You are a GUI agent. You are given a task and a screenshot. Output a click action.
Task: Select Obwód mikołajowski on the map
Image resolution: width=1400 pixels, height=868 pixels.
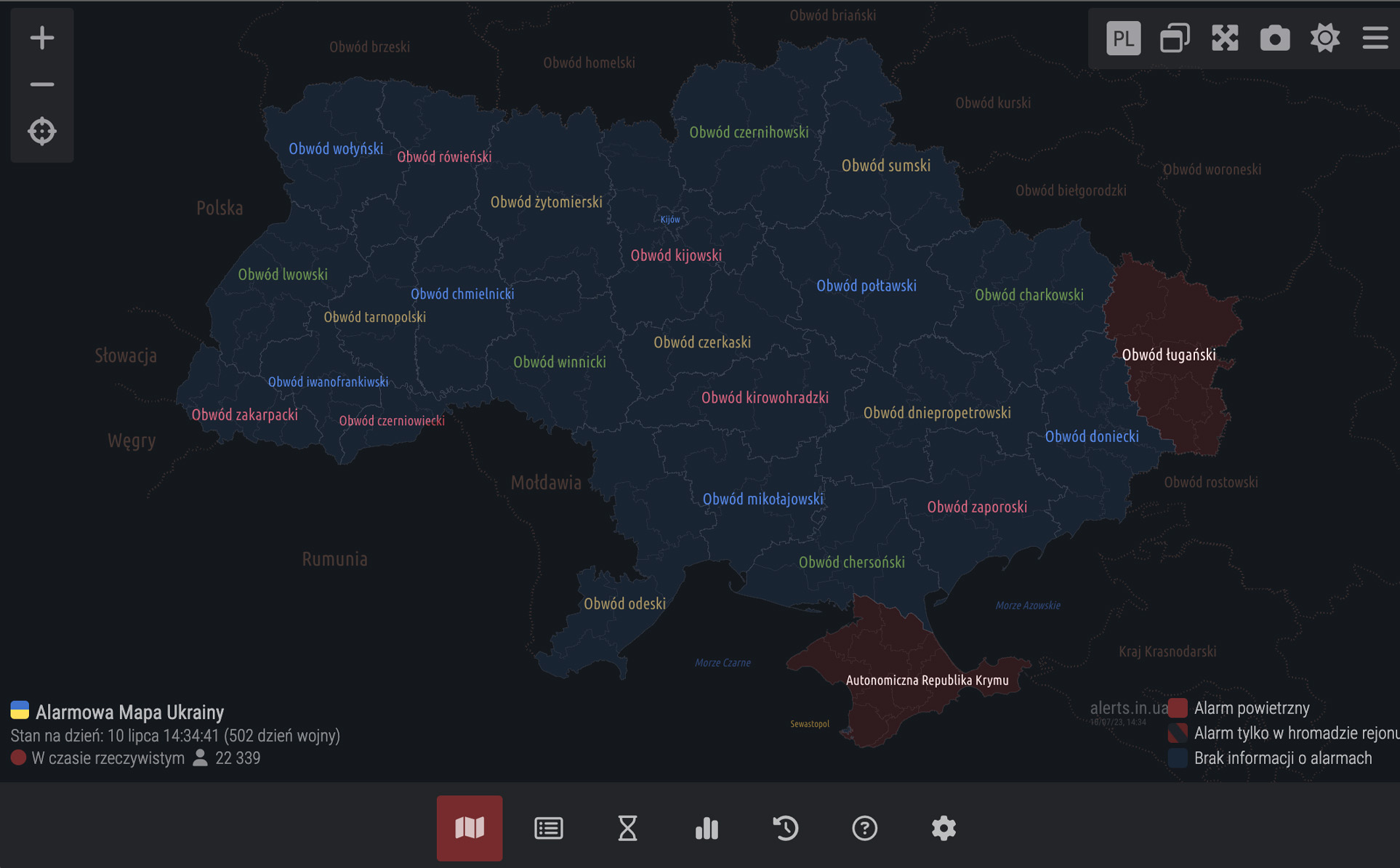click(763, 499)
